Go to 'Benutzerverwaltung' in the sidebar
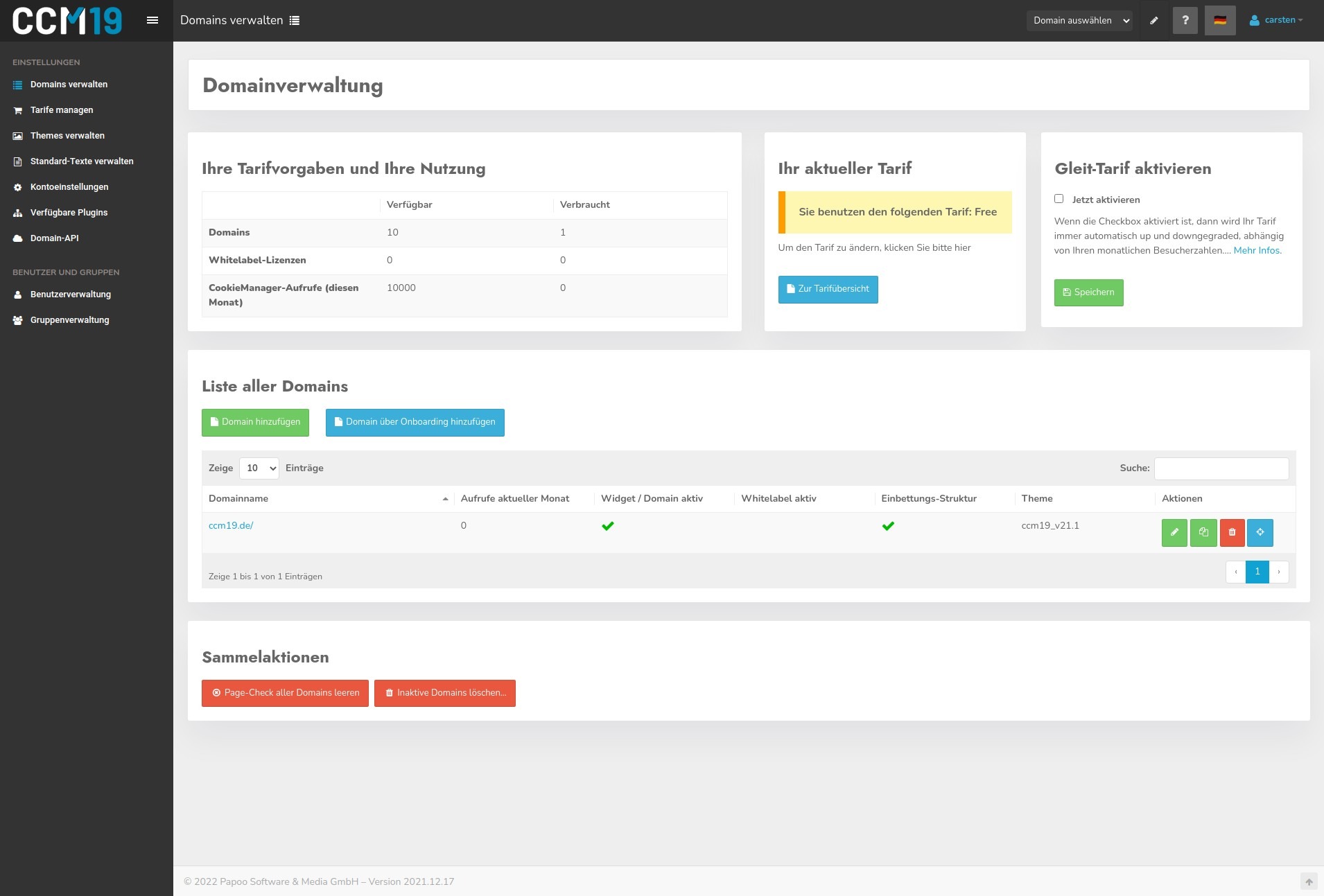Image resolution: width=1324 pixels, height=896 pixels. 71,295
